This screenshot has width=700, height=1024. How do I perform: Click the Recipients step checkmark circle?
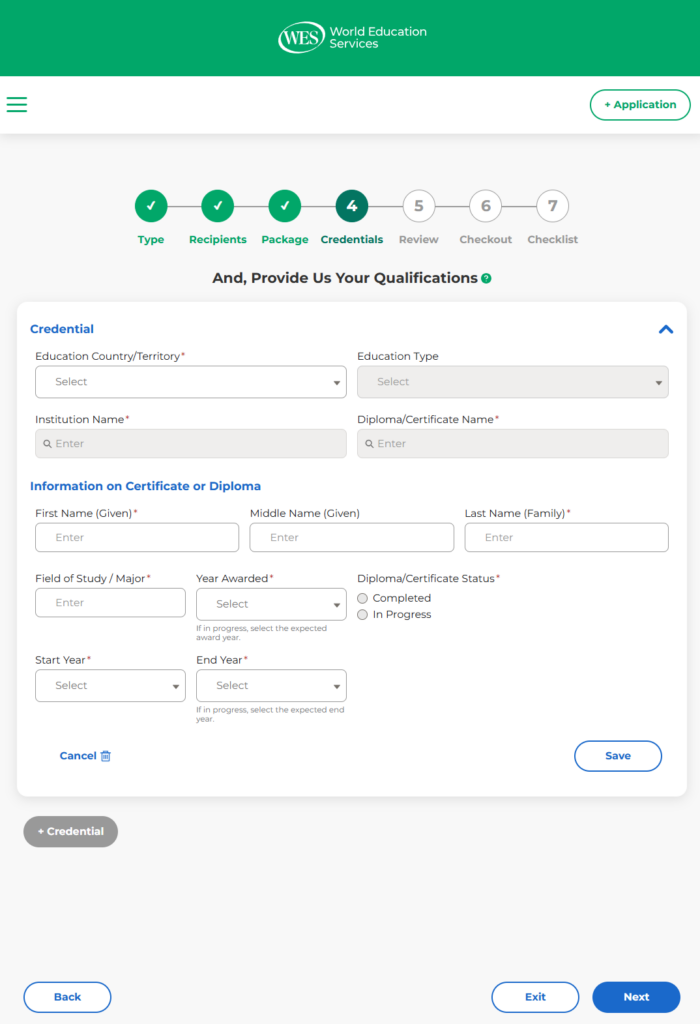218,206
